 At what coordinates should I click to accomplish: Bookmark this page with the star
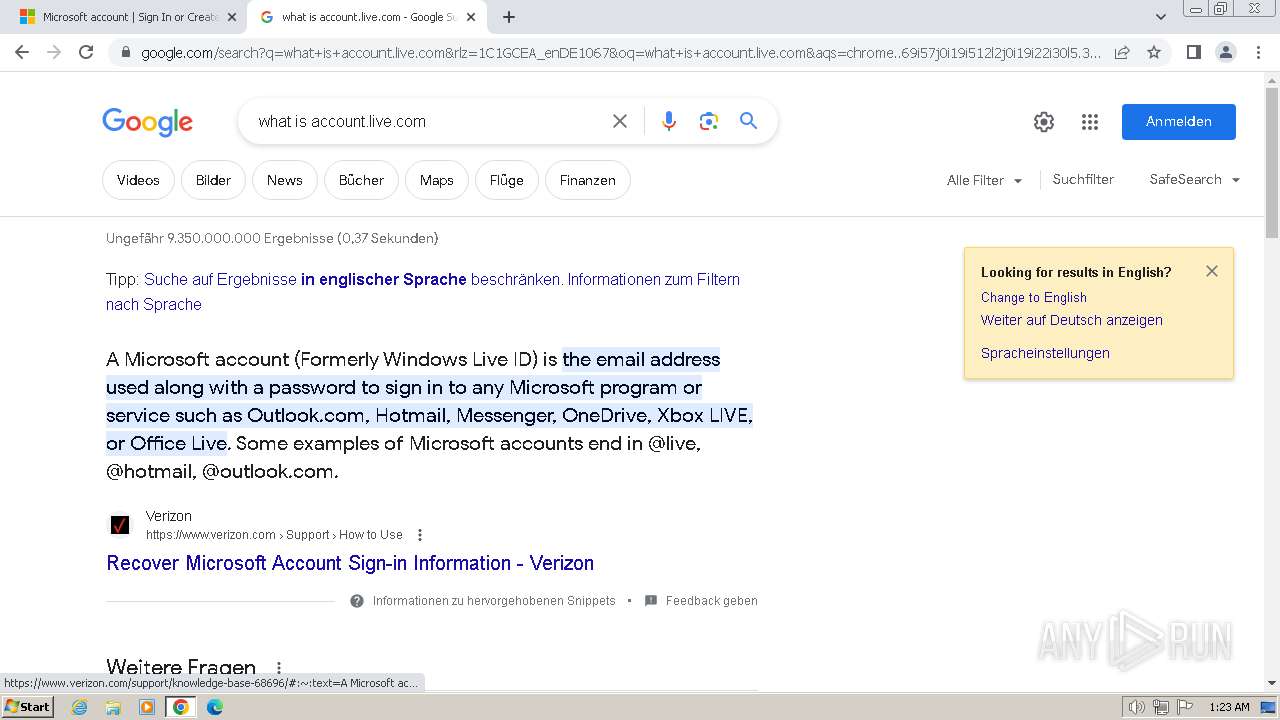pyautogui.click(x=1154, y=52)
